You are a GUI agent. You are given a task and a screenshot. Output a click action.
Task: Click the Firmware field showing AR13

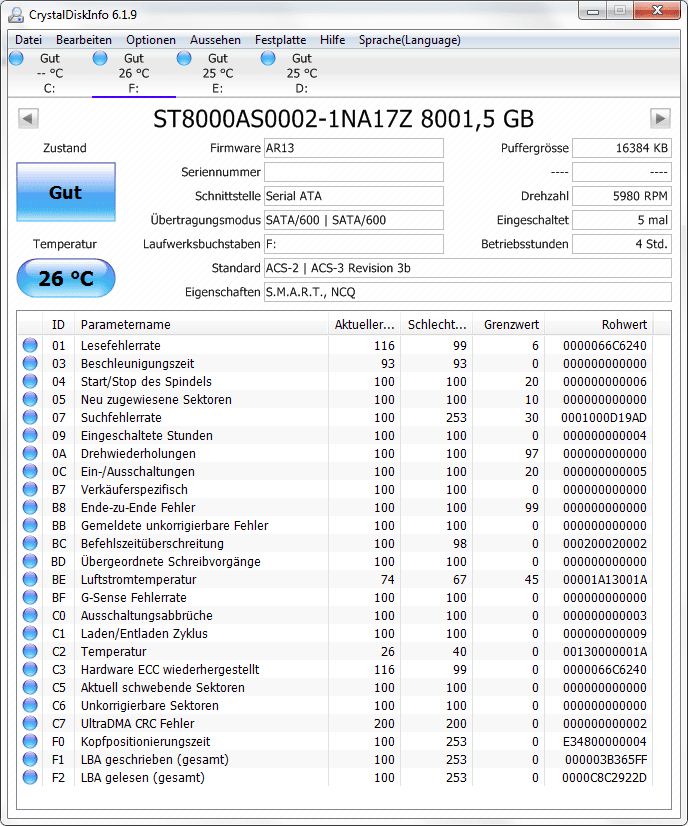click(x=353, y=148)
